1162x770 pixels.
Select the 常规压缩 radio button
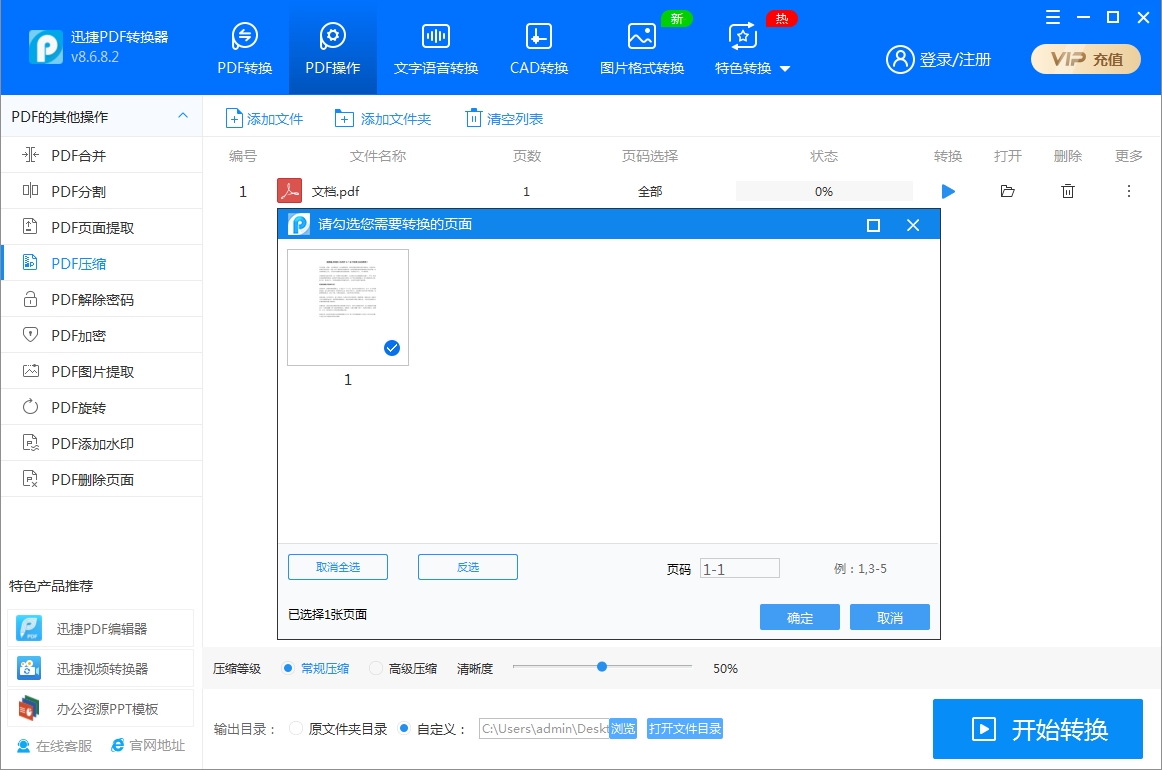(288, 668)
